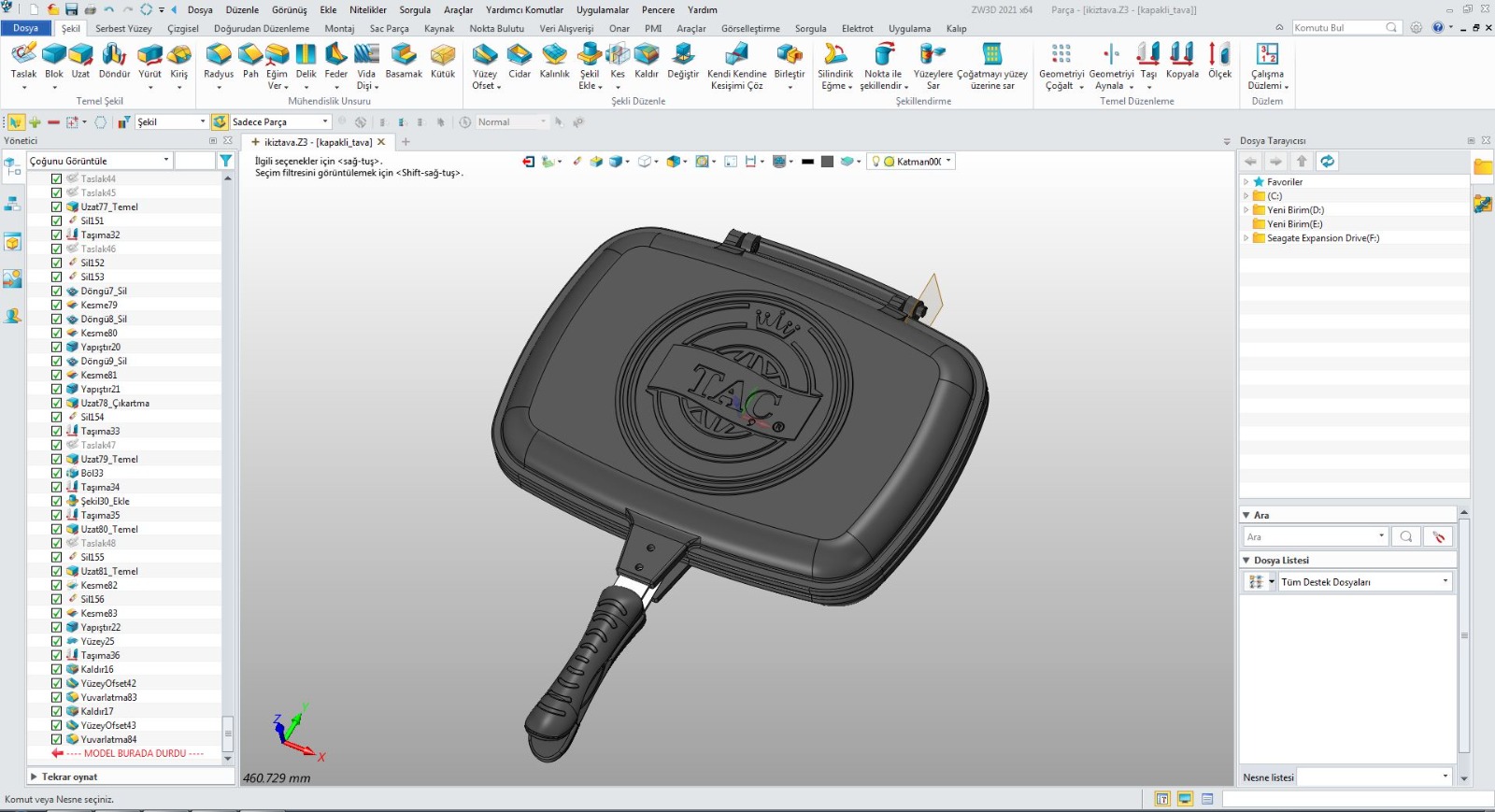Toggle checkbox for Kesme79
Image resolution: width=1495 pixels, height=812 pixels.
57,305
